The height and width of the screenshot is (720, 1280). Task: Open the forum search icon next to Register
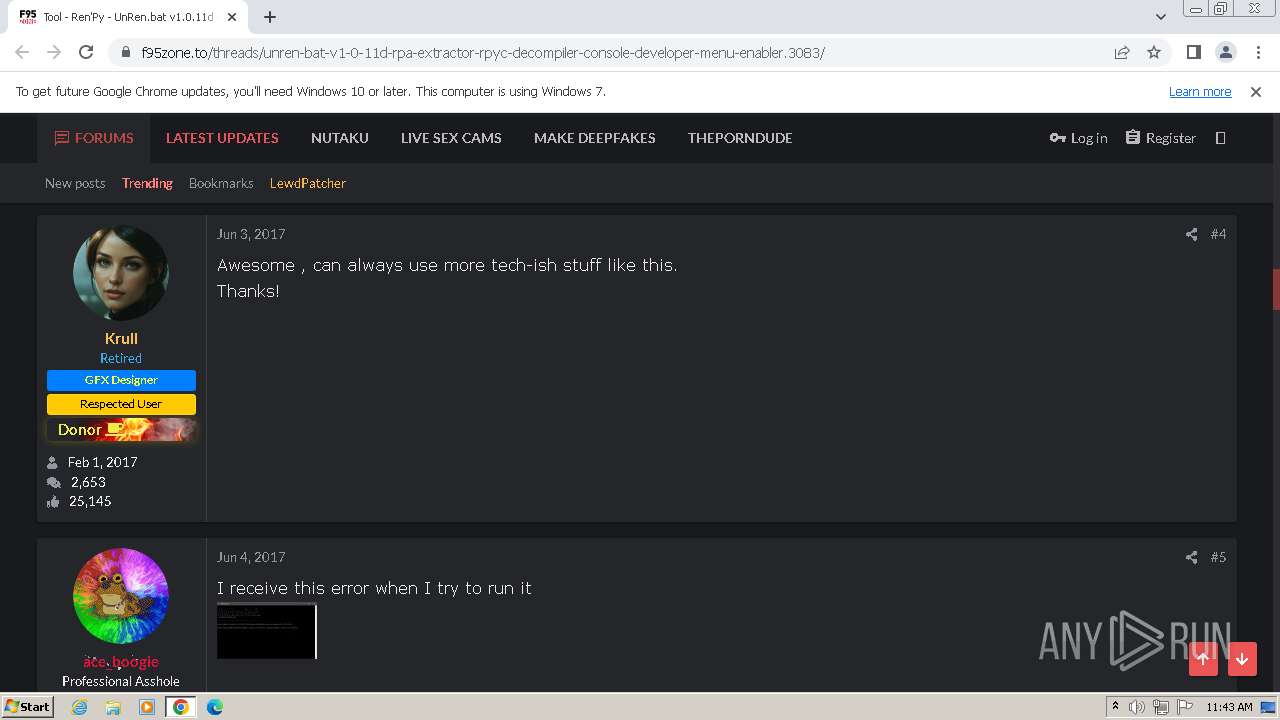1220,138
